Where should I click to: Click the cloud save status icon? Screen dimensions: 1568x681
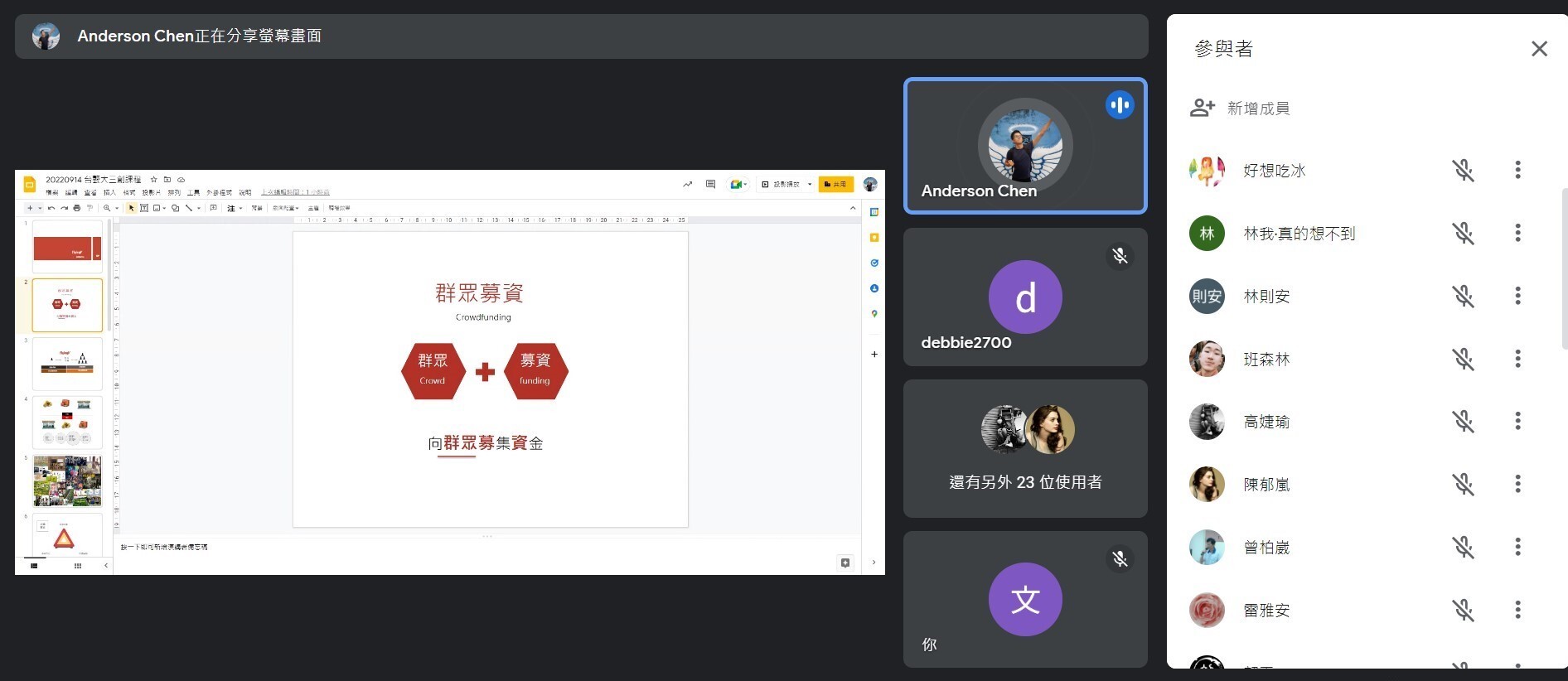click(181, 180)
